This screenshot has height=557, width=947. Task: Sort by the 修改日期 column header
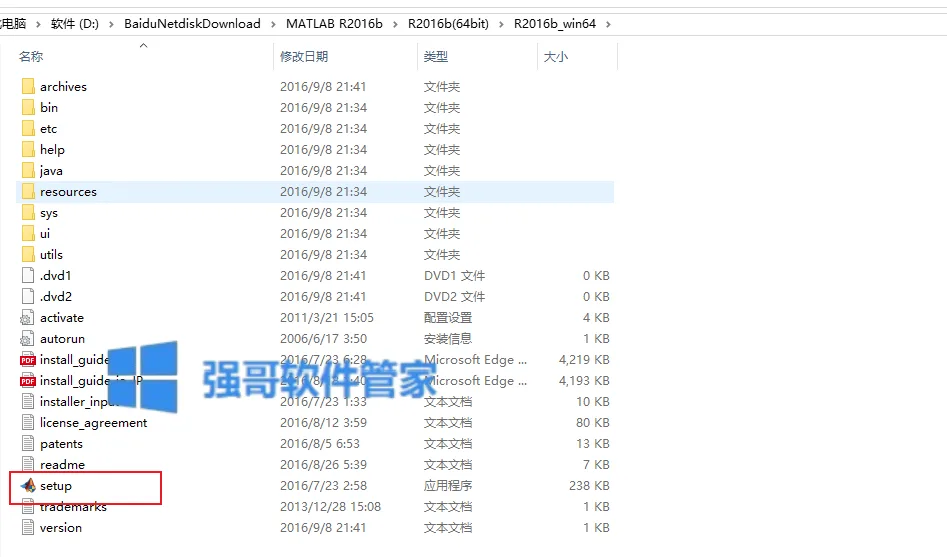[304, 57]
